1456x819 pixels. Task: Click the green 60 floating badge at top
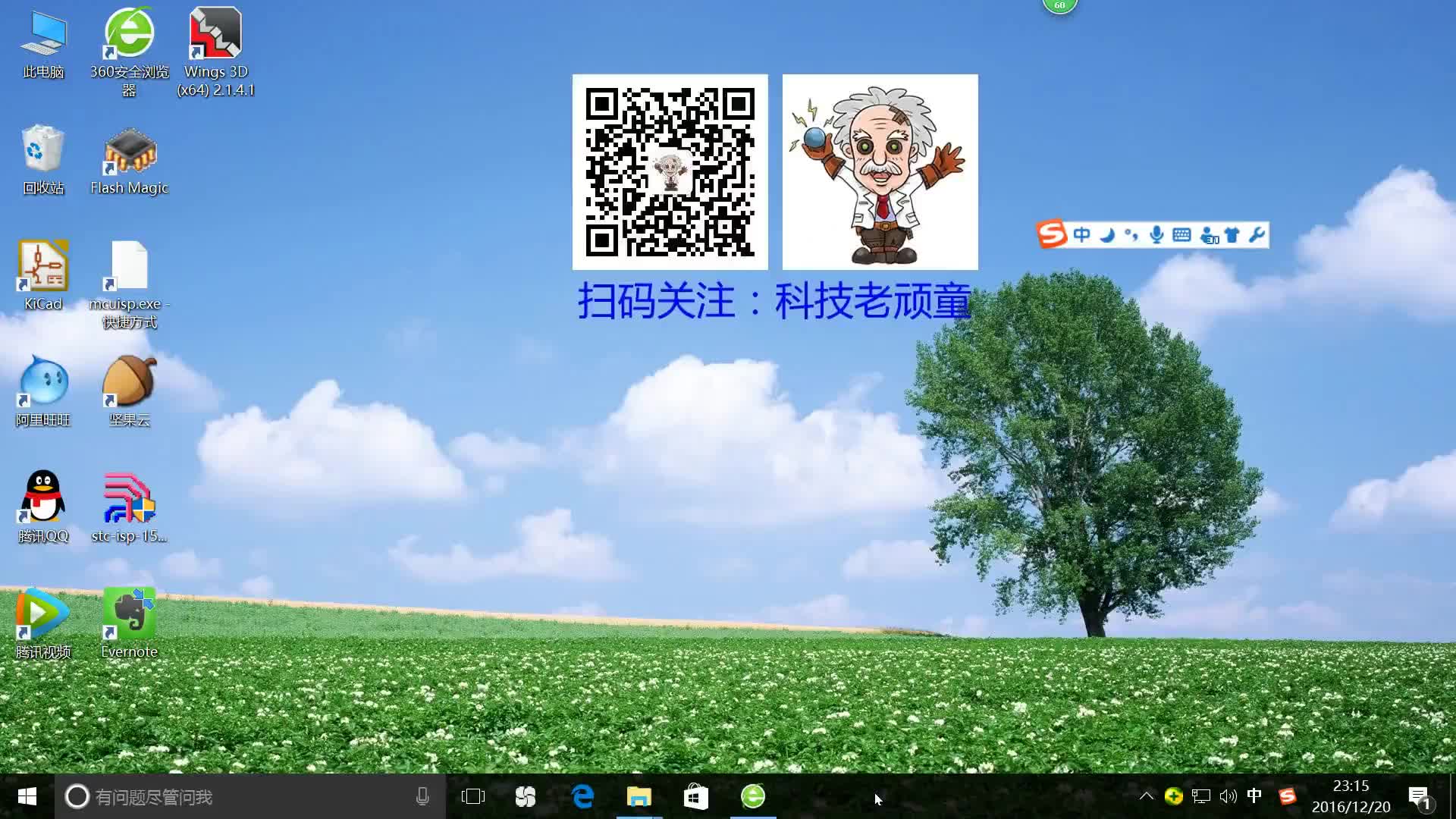click(1059, 5)
